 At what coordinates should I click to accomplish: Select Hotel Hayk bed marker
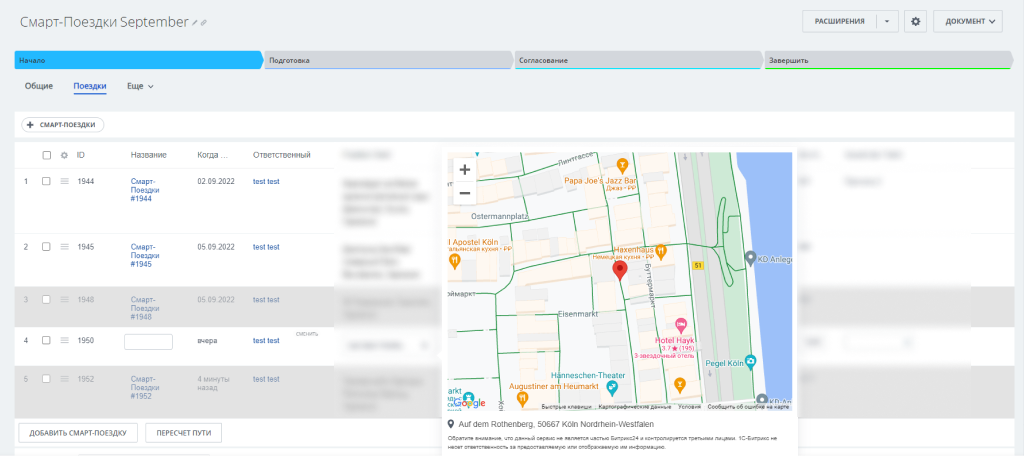pos(680,324)
